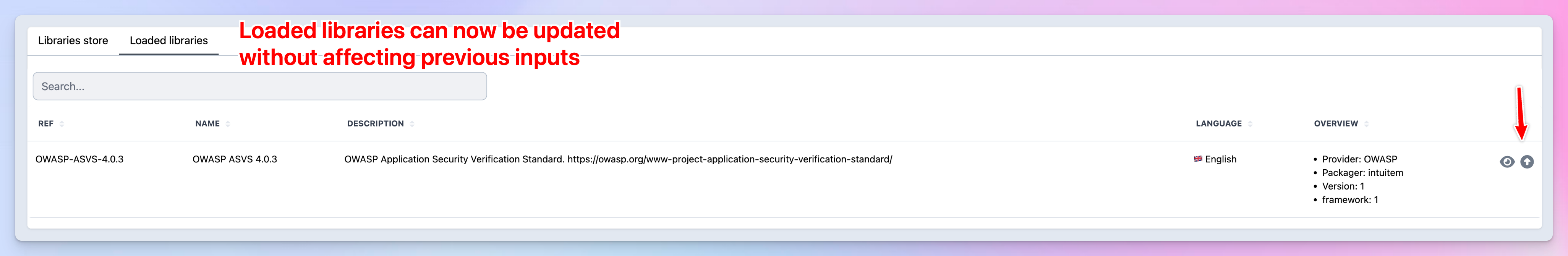Switch to the Libraries store tab

point(73,41)
